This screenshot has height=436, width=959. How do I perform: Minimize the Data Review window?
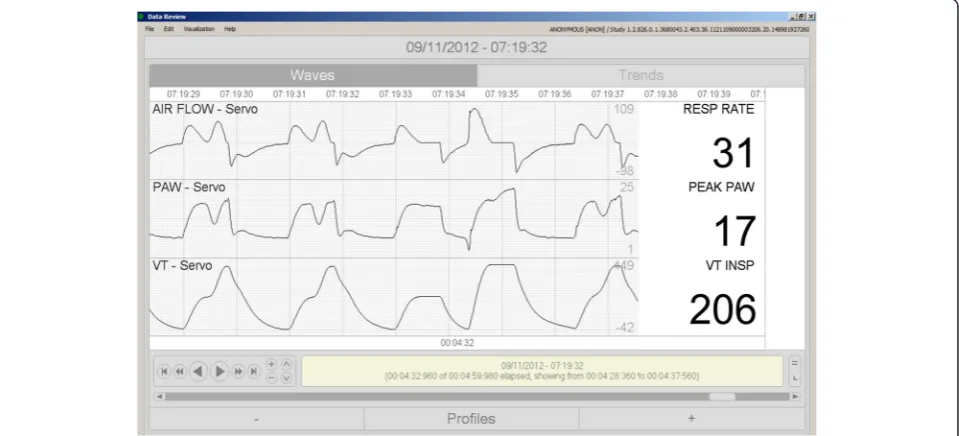coord(793,17)
